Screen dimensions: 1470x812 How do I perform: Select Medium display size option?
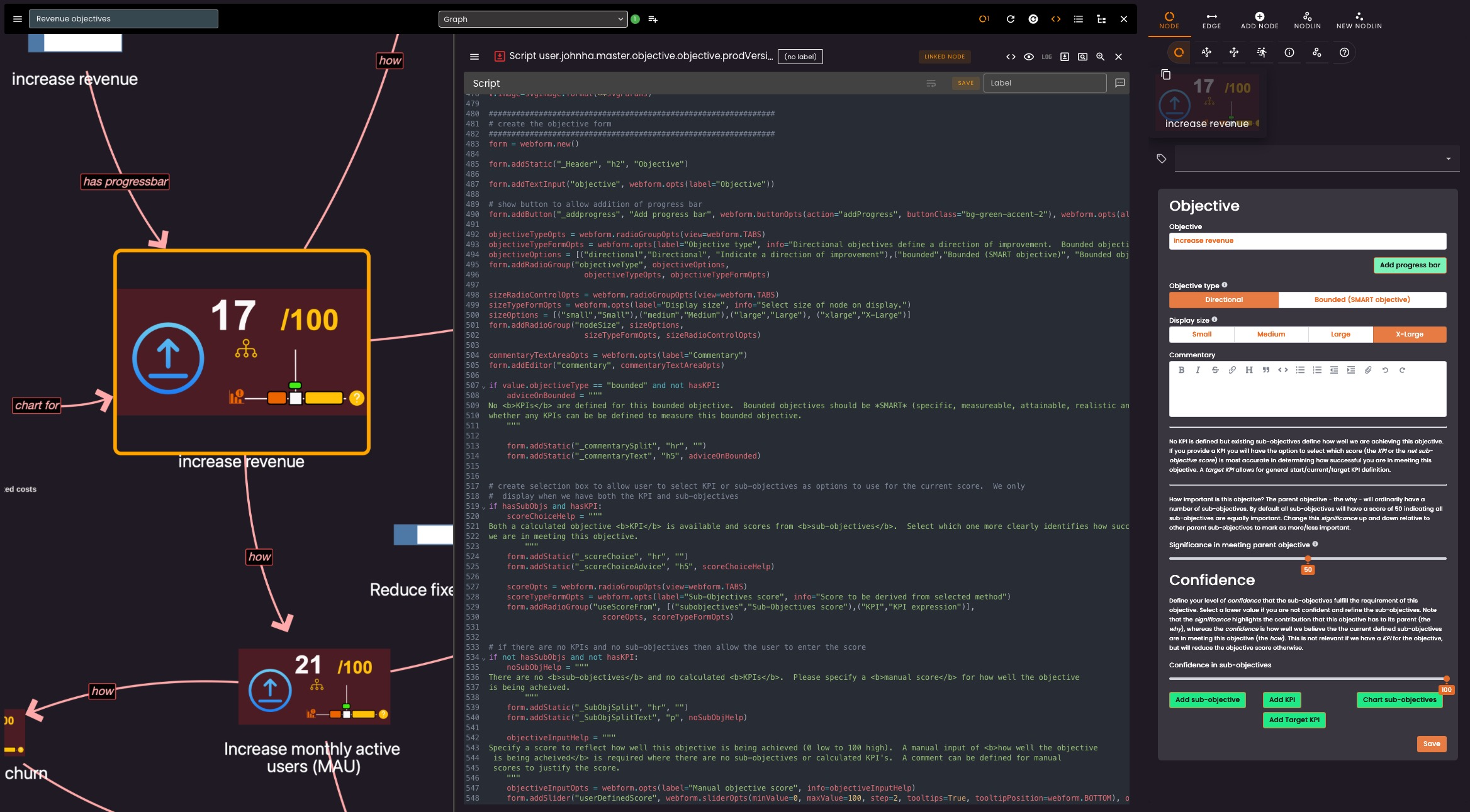[x=1271, y=335]
